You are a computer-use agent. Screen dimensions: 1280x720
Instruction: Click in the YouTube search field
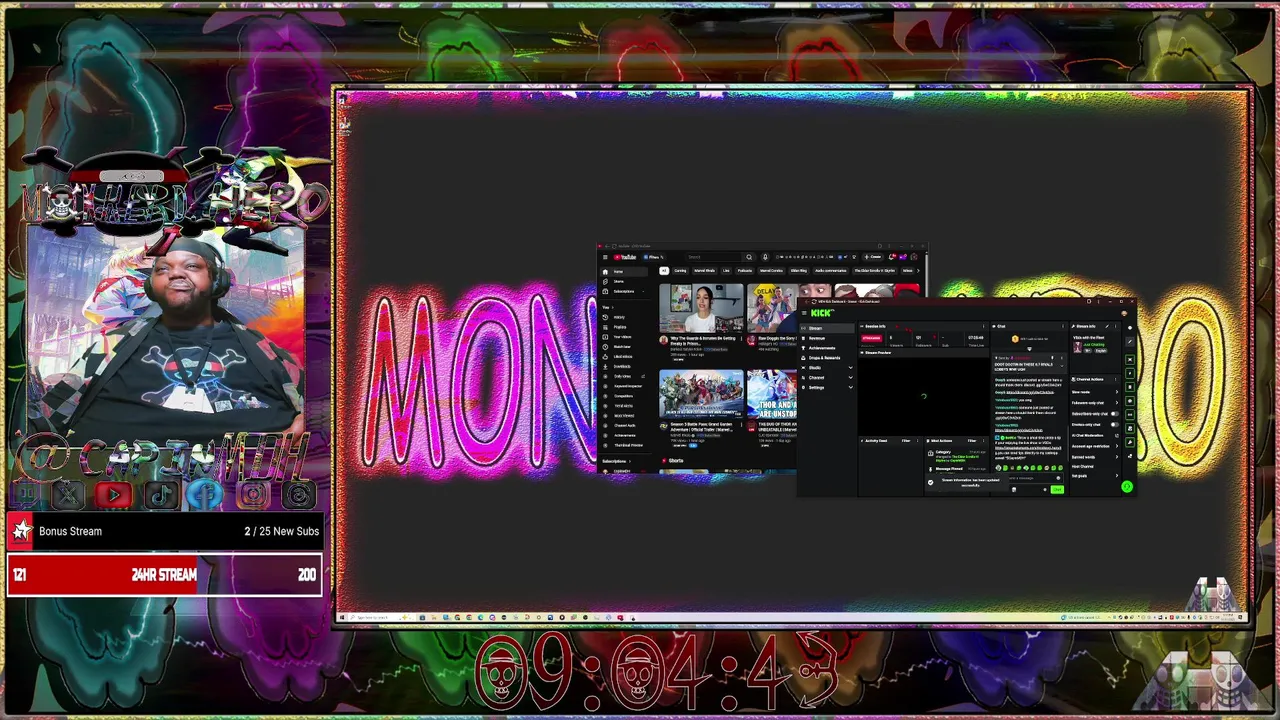pyautogui.click(x=713, y=257)
